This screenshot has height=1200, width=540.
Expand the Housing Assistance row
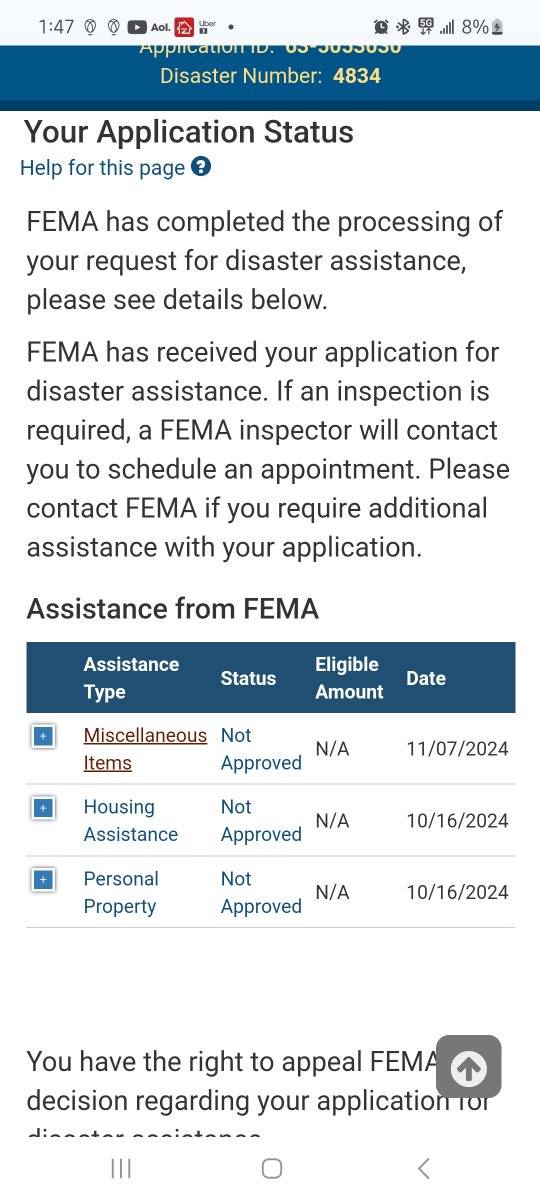pos(43,808)
